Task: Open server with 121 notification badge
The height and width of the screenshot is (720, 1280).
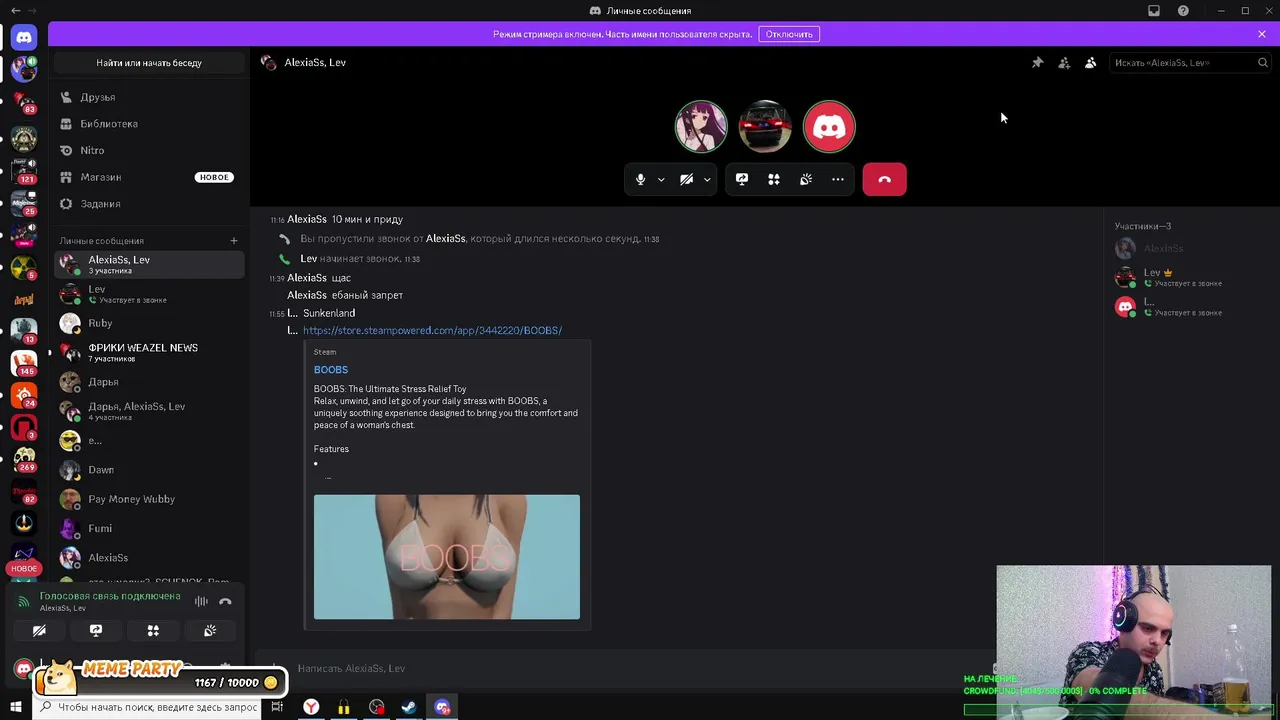Action: point(24,172)
